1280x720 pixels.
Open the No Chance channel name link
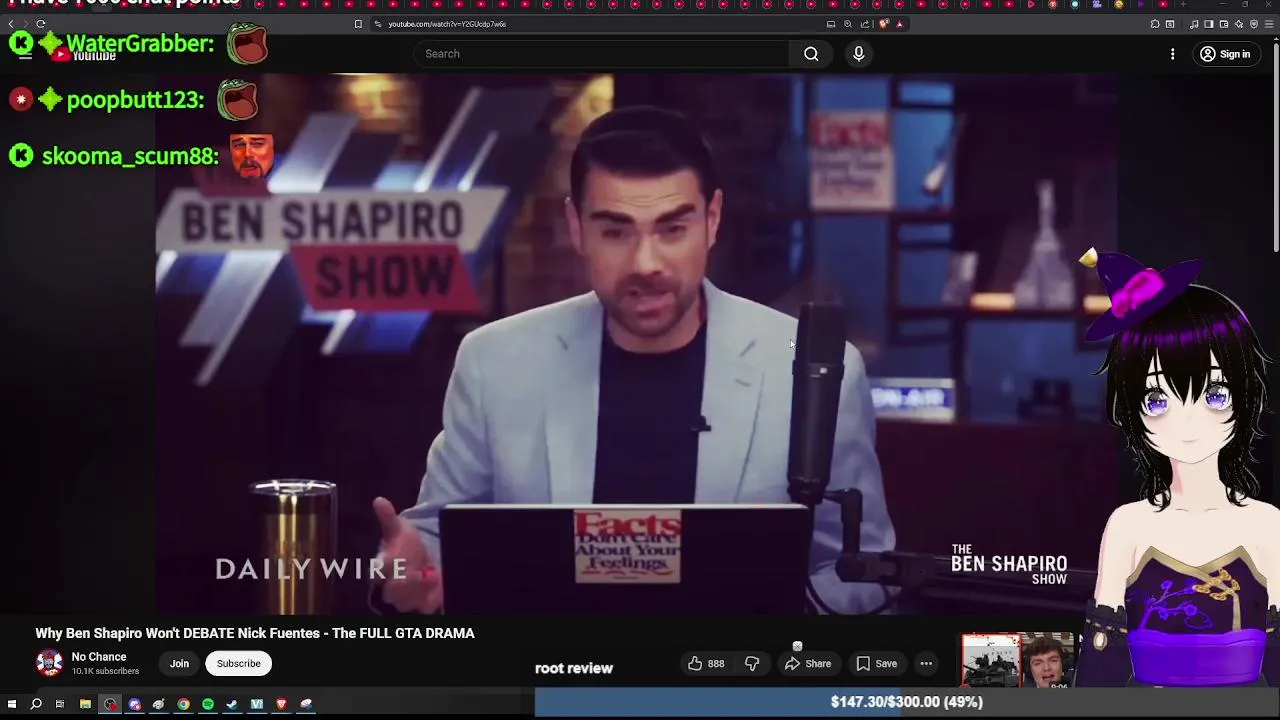[98, 657]
